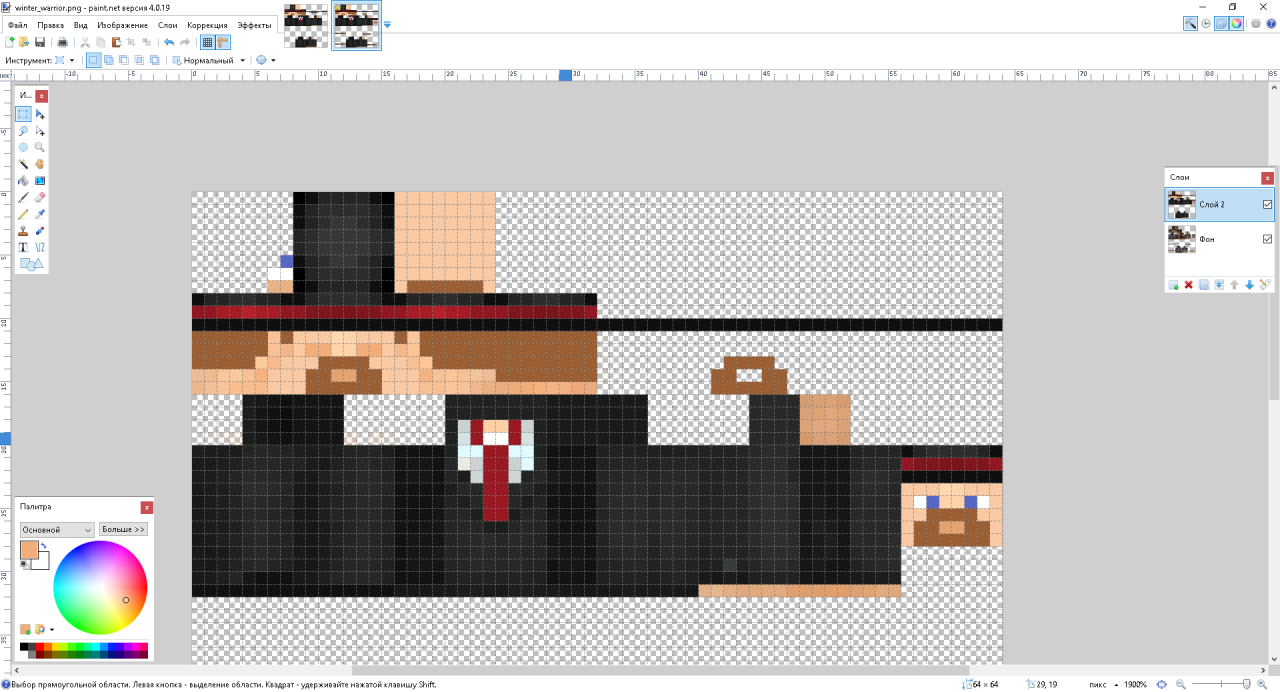The width and height of the screenshot is (1280, 692).
Task: Toggle the rulers display
Action: (x=223, y=42)
